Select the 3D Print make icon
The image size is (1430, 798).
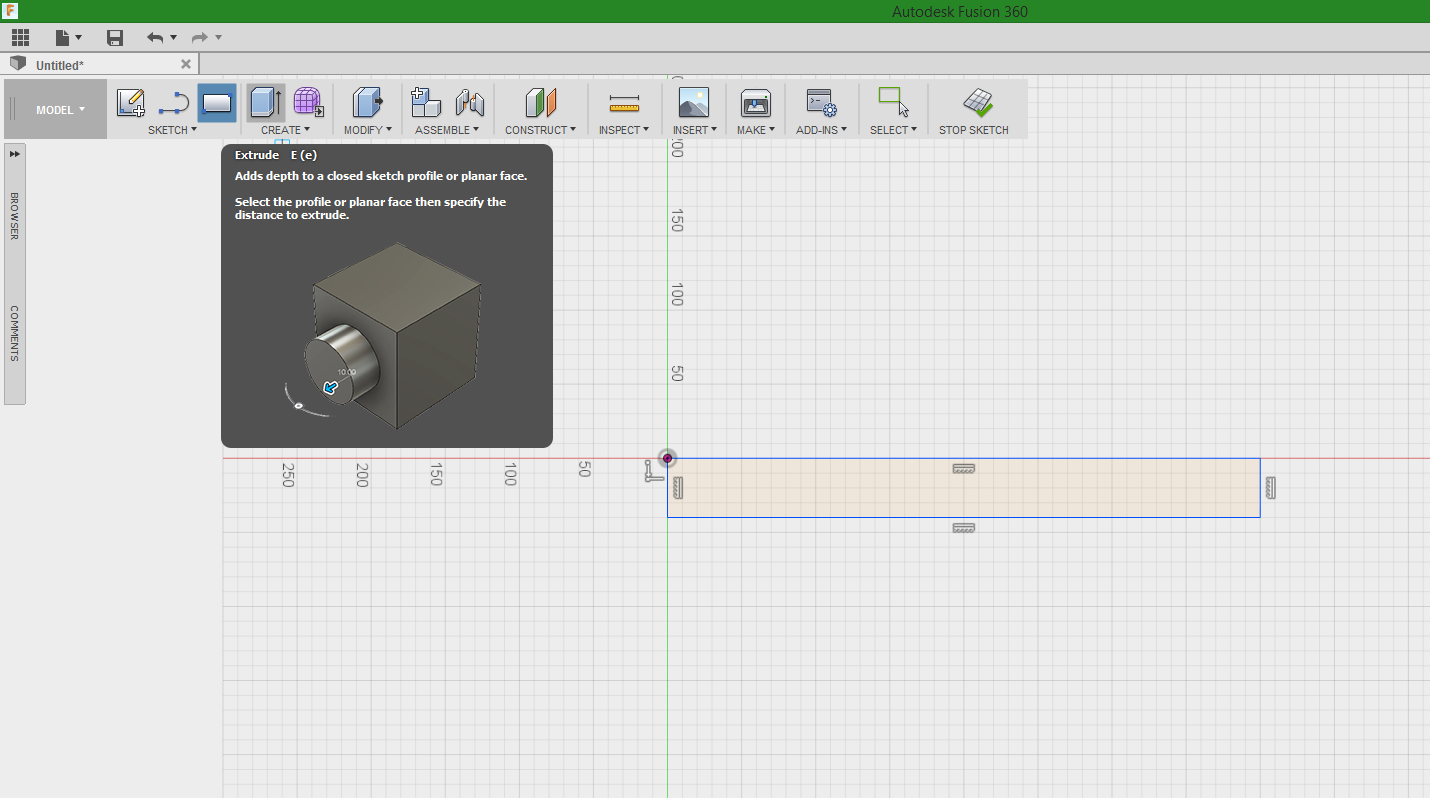[756, 102]
